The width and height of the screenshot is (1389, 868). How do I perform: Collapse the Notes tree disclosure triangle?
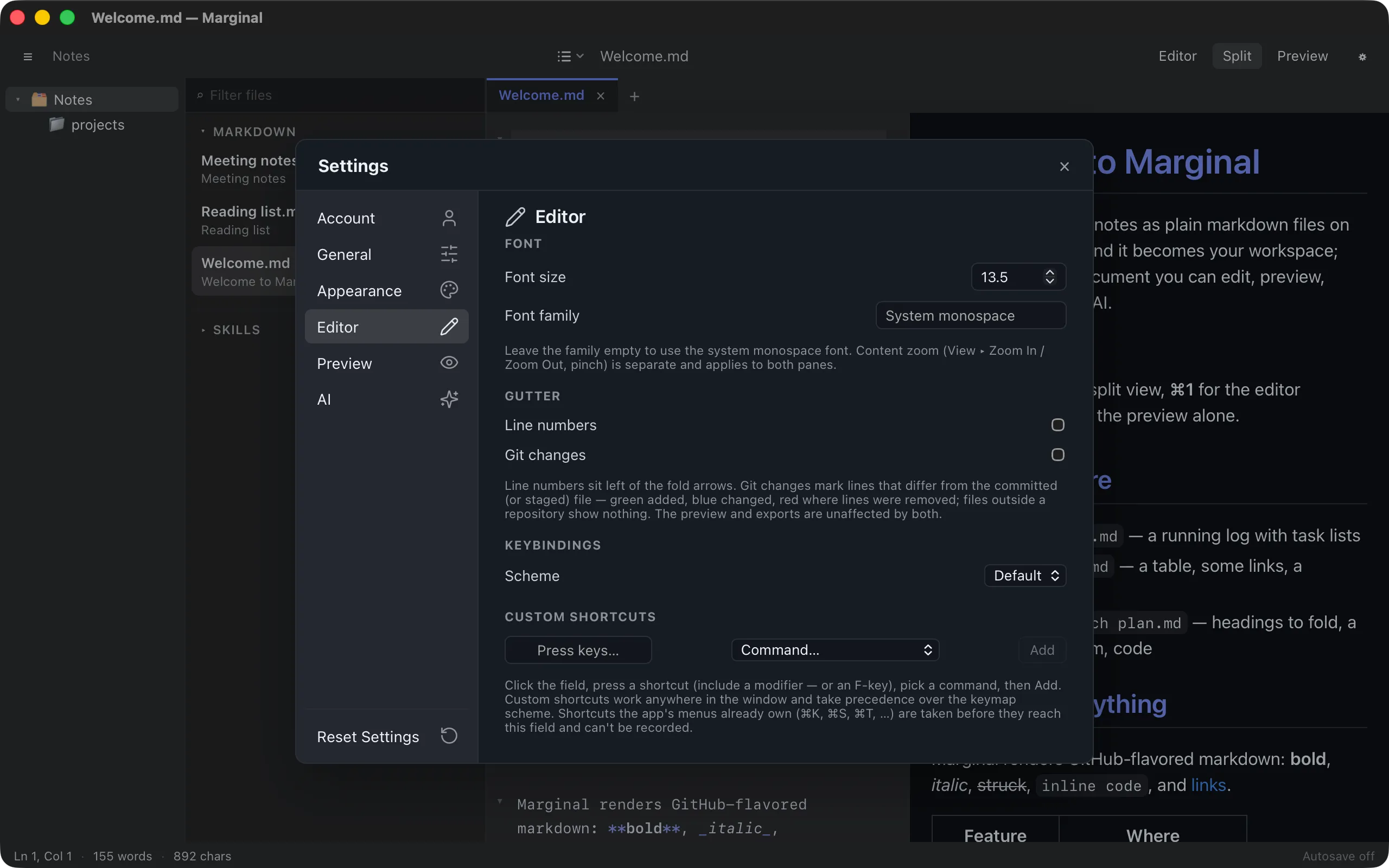[x=18, y=99]
